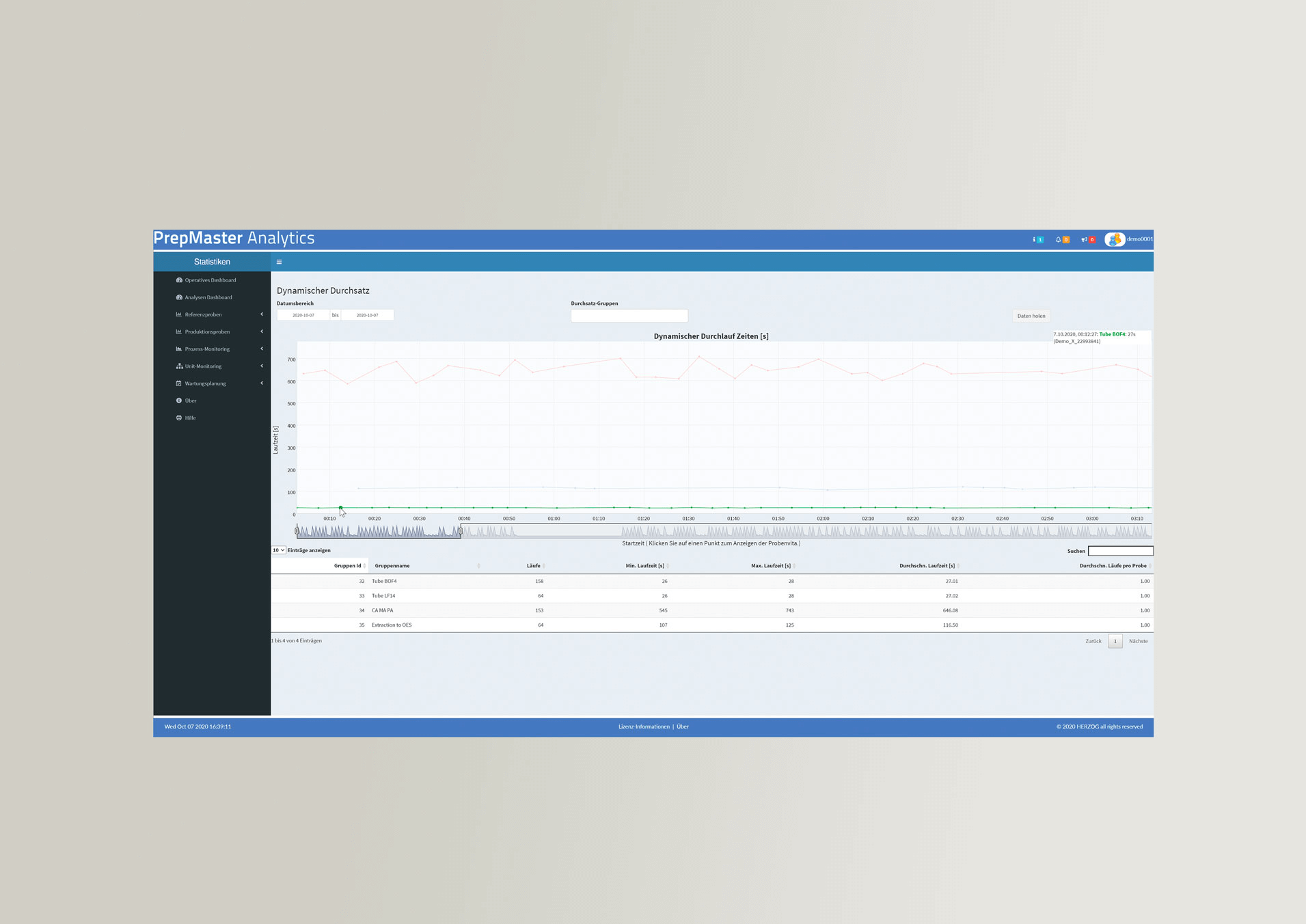1306x924 pixels.
Task: Click the start date field 2020-10-07
Action: [303, 315]
